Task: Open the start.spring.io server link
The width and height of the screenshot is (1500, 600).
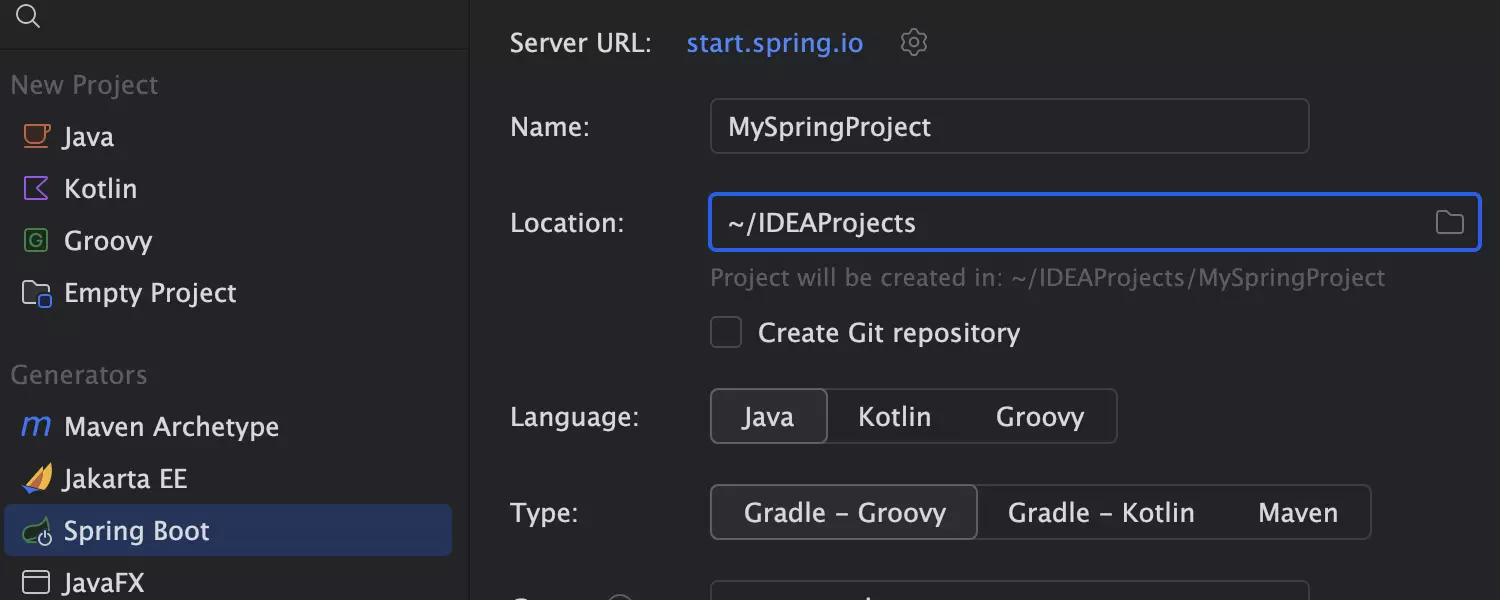Action: coord(774,43)
